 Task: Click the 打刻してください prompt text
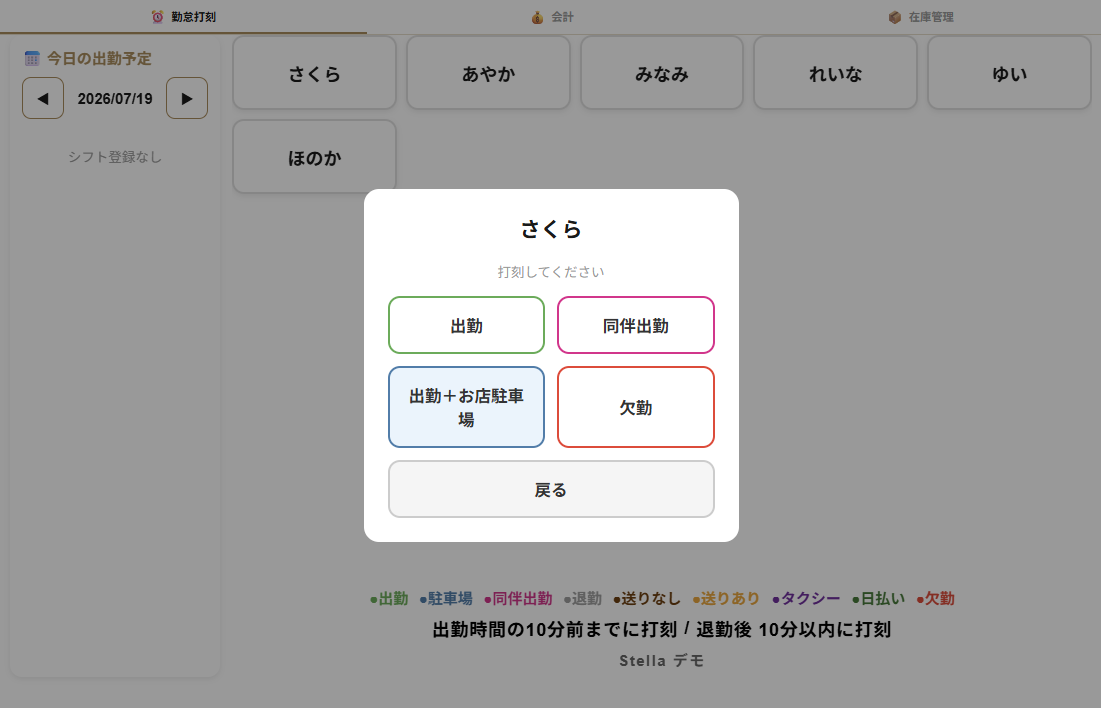[551, 272]
